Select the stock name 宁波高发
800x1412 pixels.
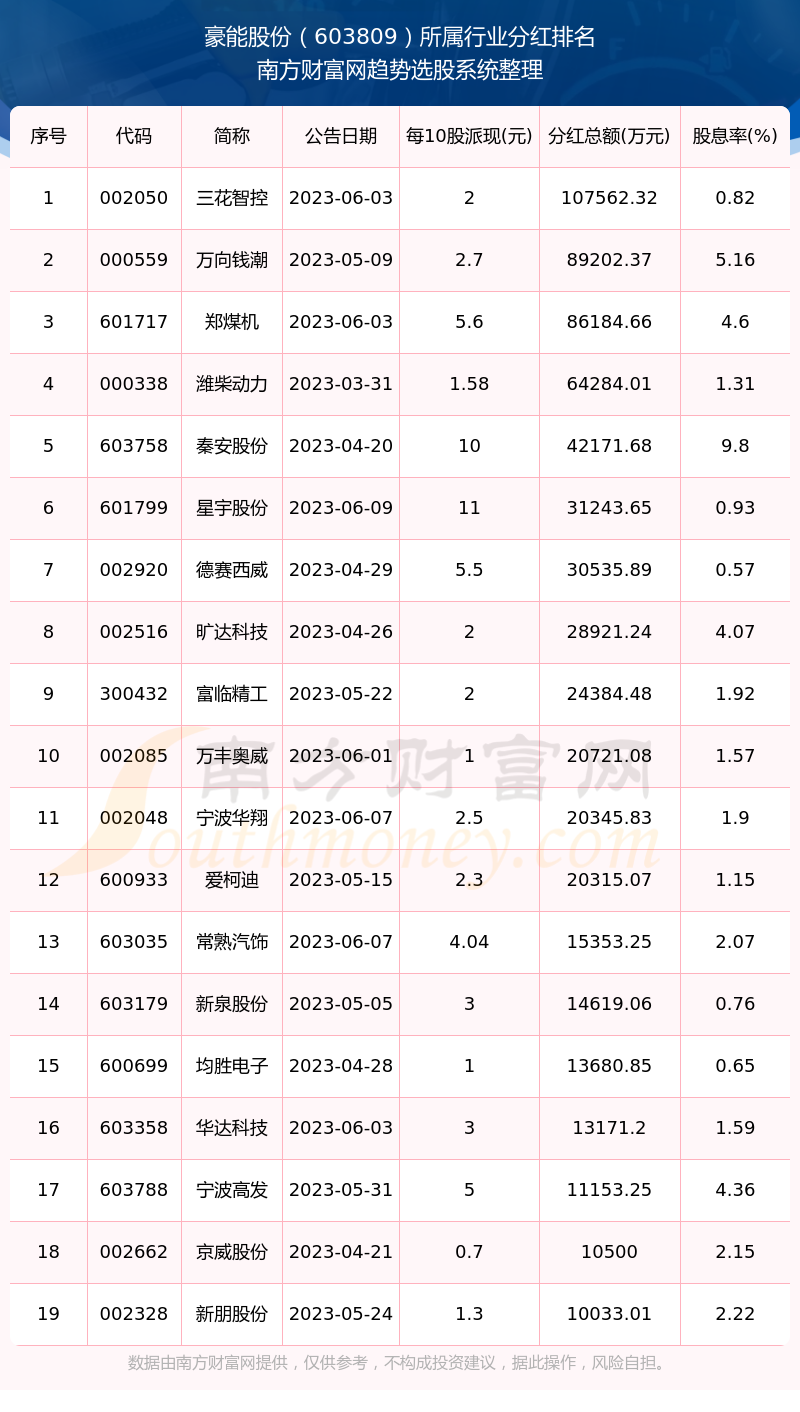pyautogui.click(x=232, y=1190)
